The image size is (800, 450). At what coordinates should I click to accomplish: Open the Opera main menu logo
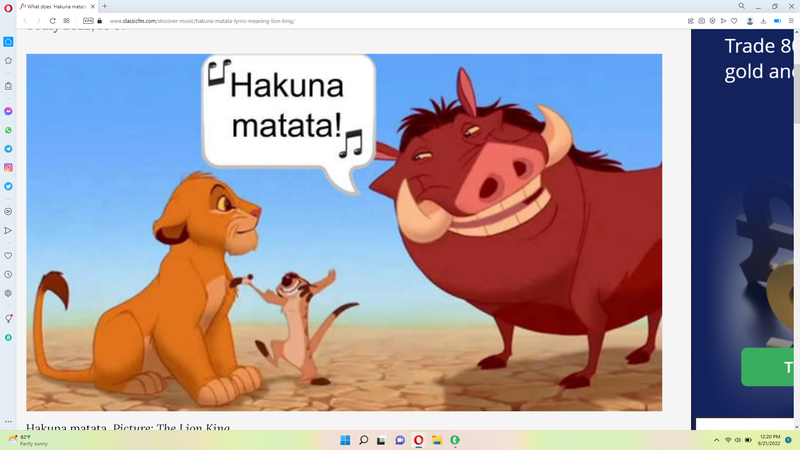8,8
